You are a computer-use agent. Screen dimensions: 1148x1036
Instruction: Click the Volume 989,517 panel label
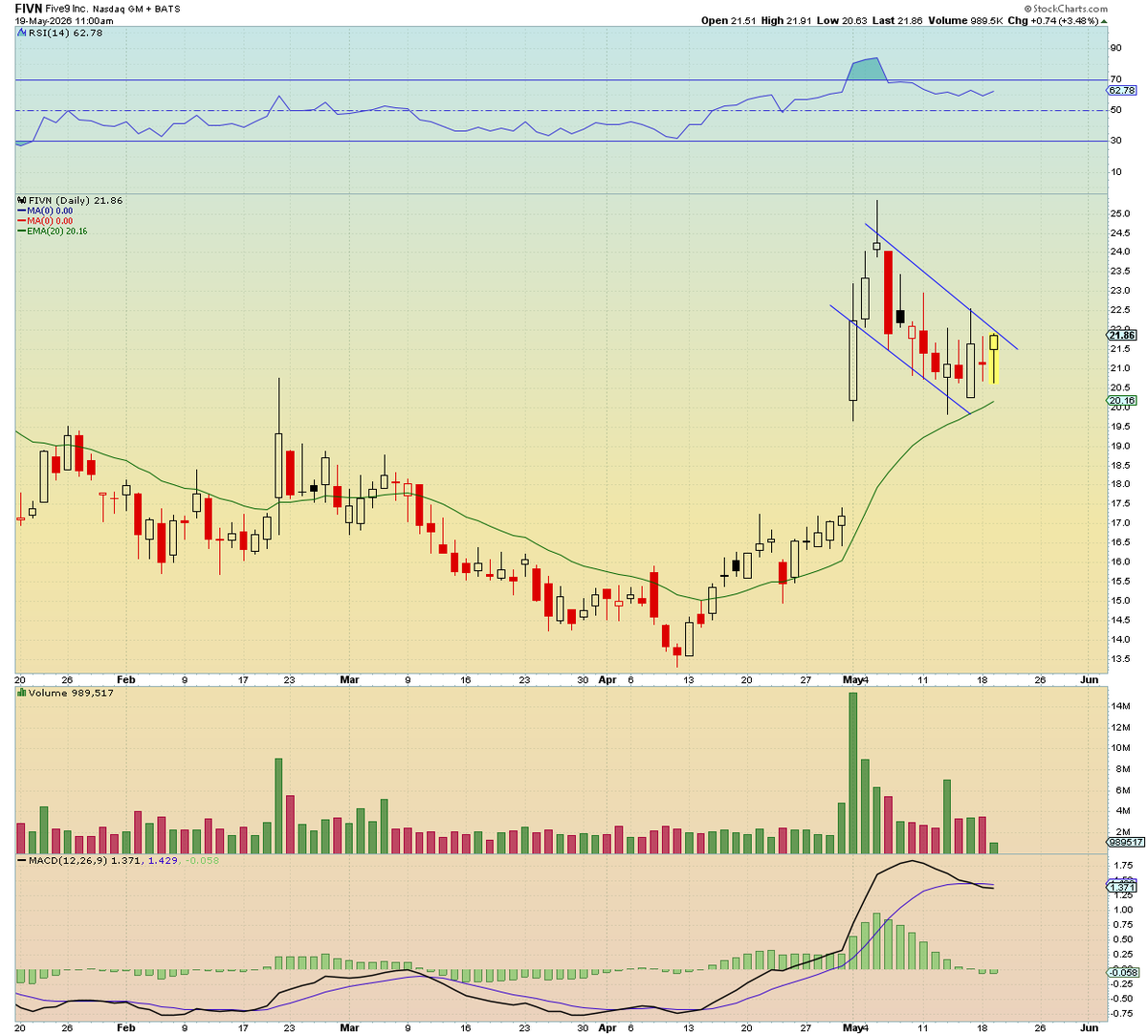(x=71, y=693)
